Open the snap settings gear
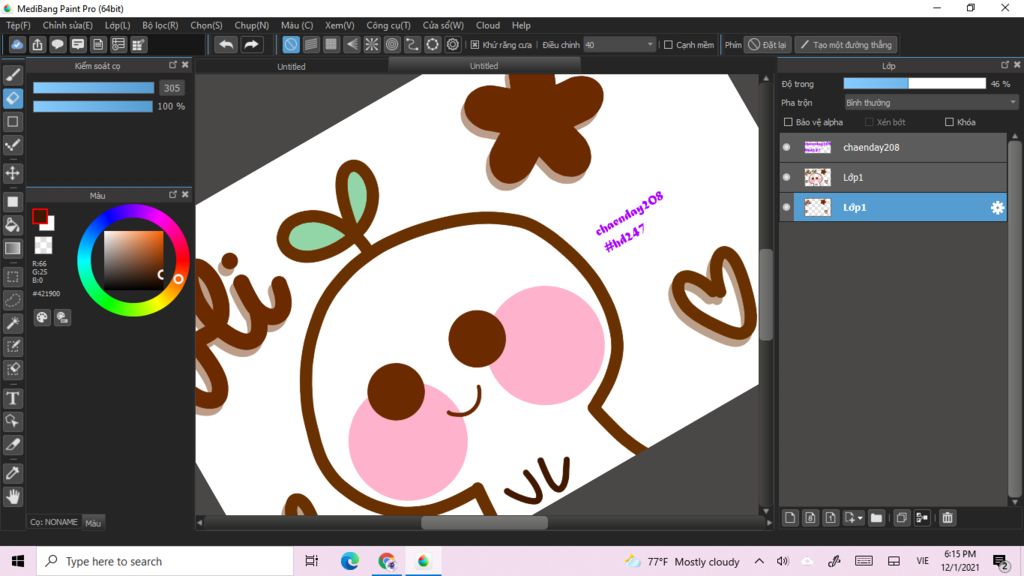This screenshot has height=576, width=1024. pyautogui.click(x=453, y=44)
